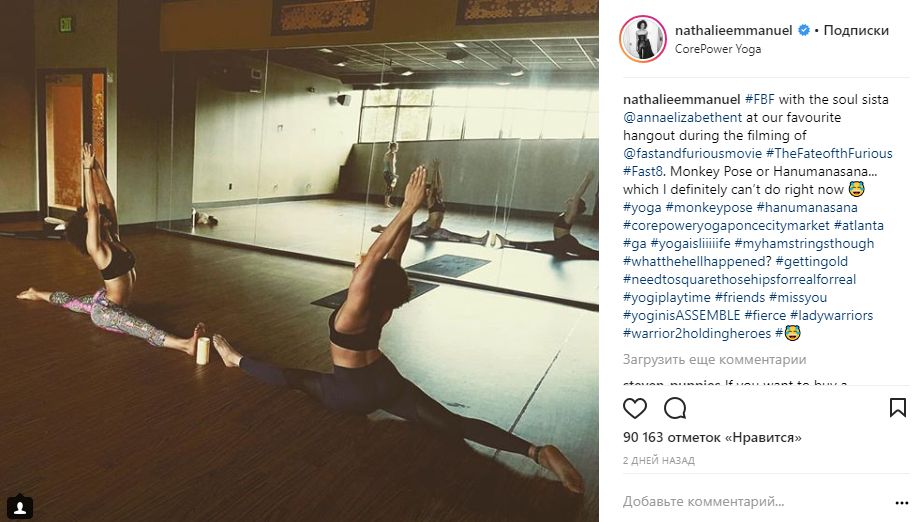This screenshot has width=915, height=522.
Task: Click the #hanumanasana hashtag
Action: click(806, 207)
